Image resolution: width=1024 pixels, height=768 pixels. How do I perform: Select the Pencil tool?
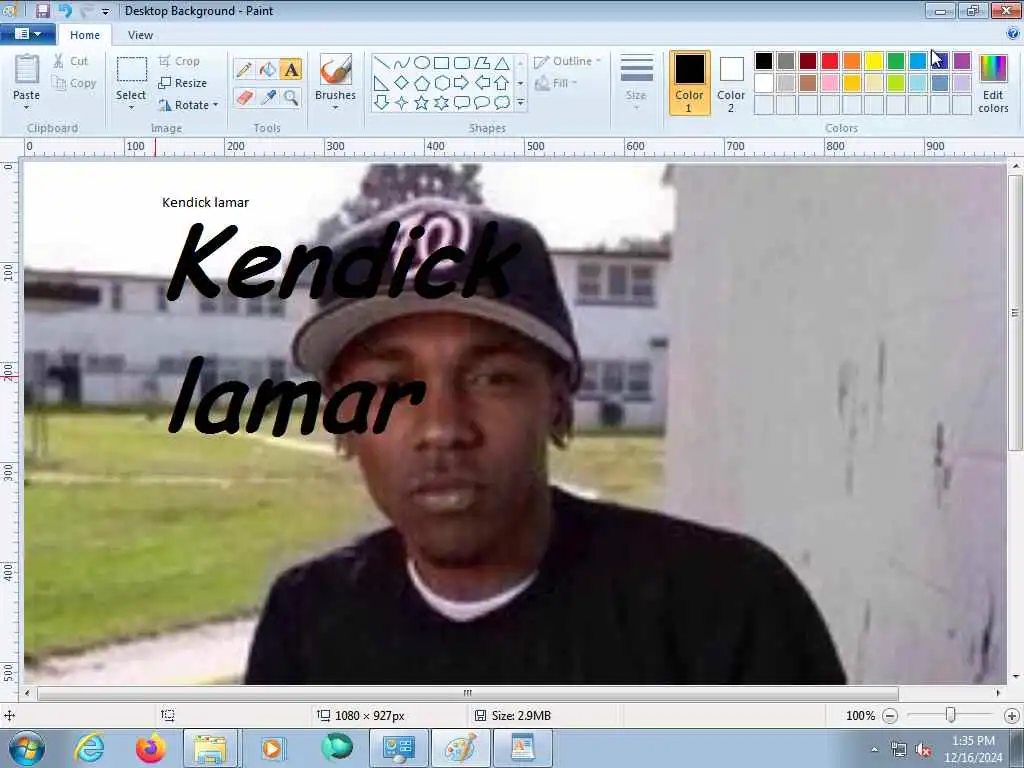(x=244, y=69)
